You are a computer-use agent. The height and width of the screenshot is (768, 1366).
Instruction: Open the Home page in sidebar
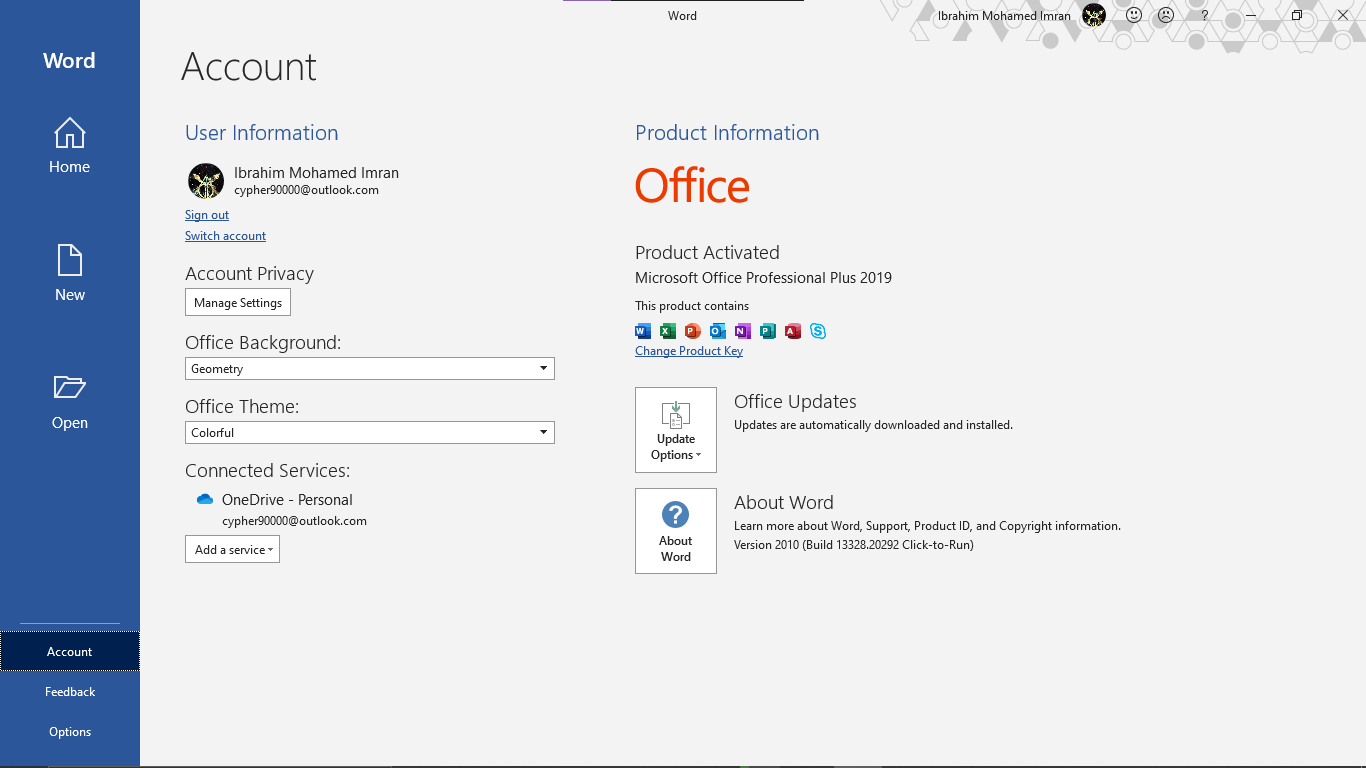pyautogui.click(x=69, y=147)
